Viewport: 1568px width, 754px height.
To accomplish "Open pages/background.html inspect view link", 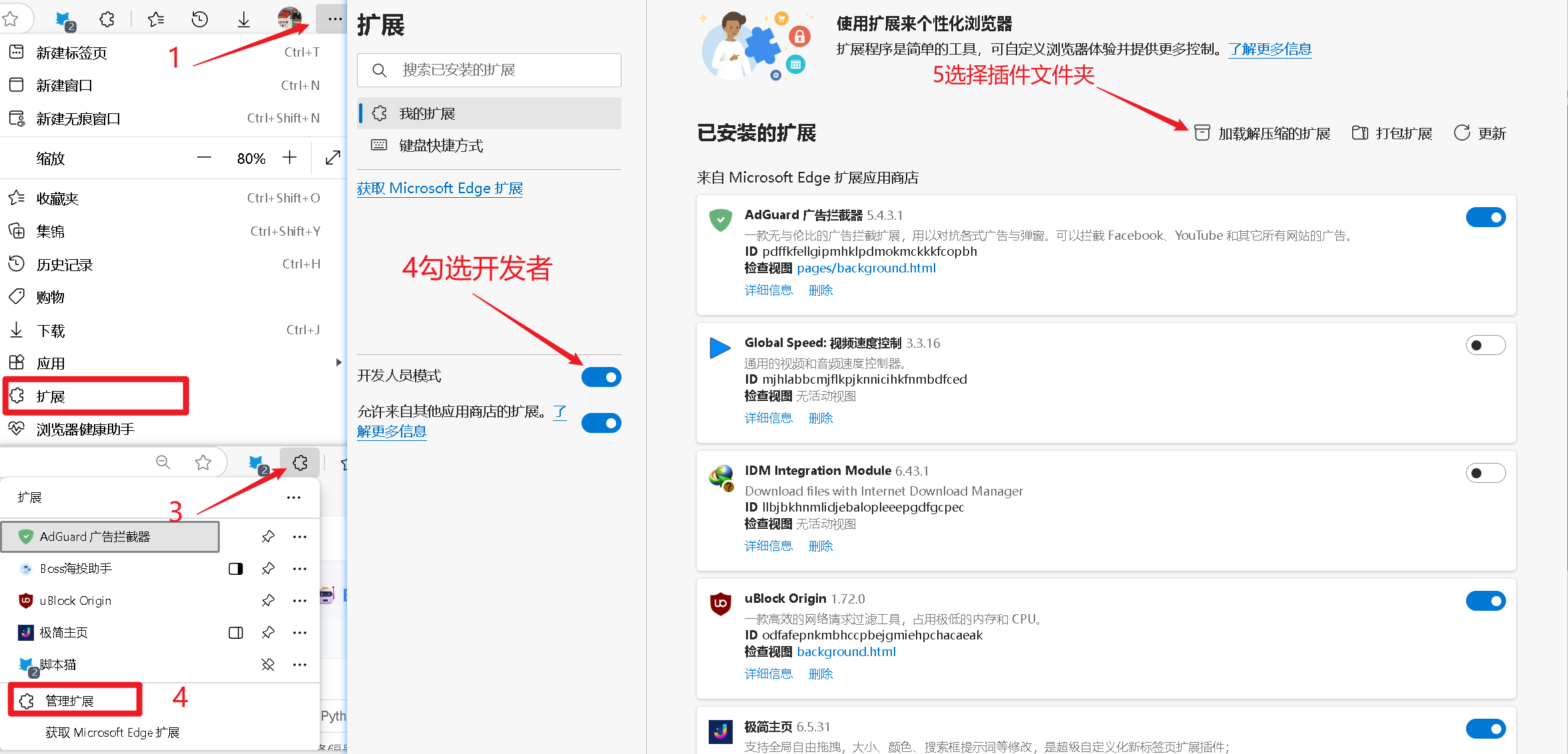I will pos(866,268).
